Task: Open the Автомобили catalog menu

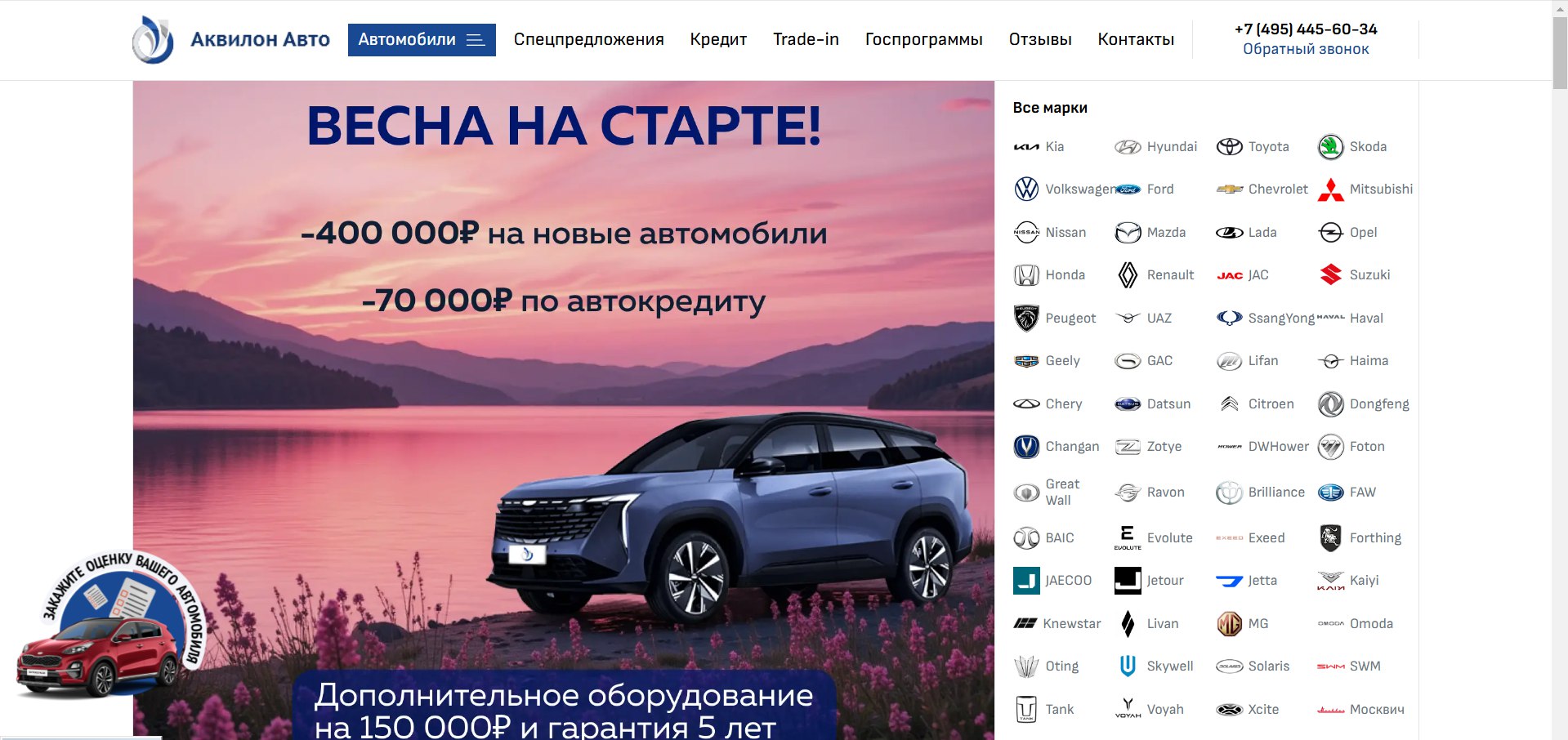Action: [422, 40]
